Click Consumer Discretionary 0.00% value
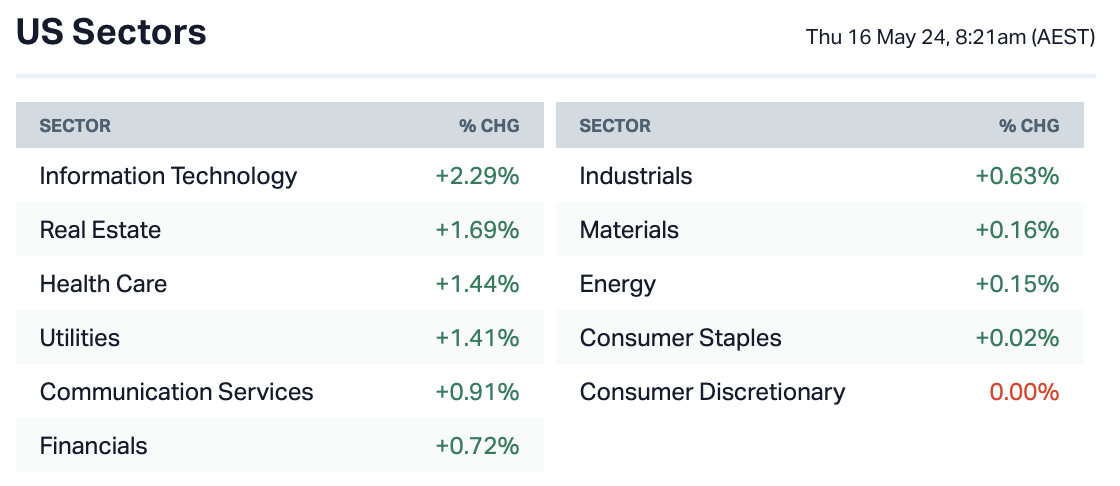The image size is (1120, 486). [1024, 392]
